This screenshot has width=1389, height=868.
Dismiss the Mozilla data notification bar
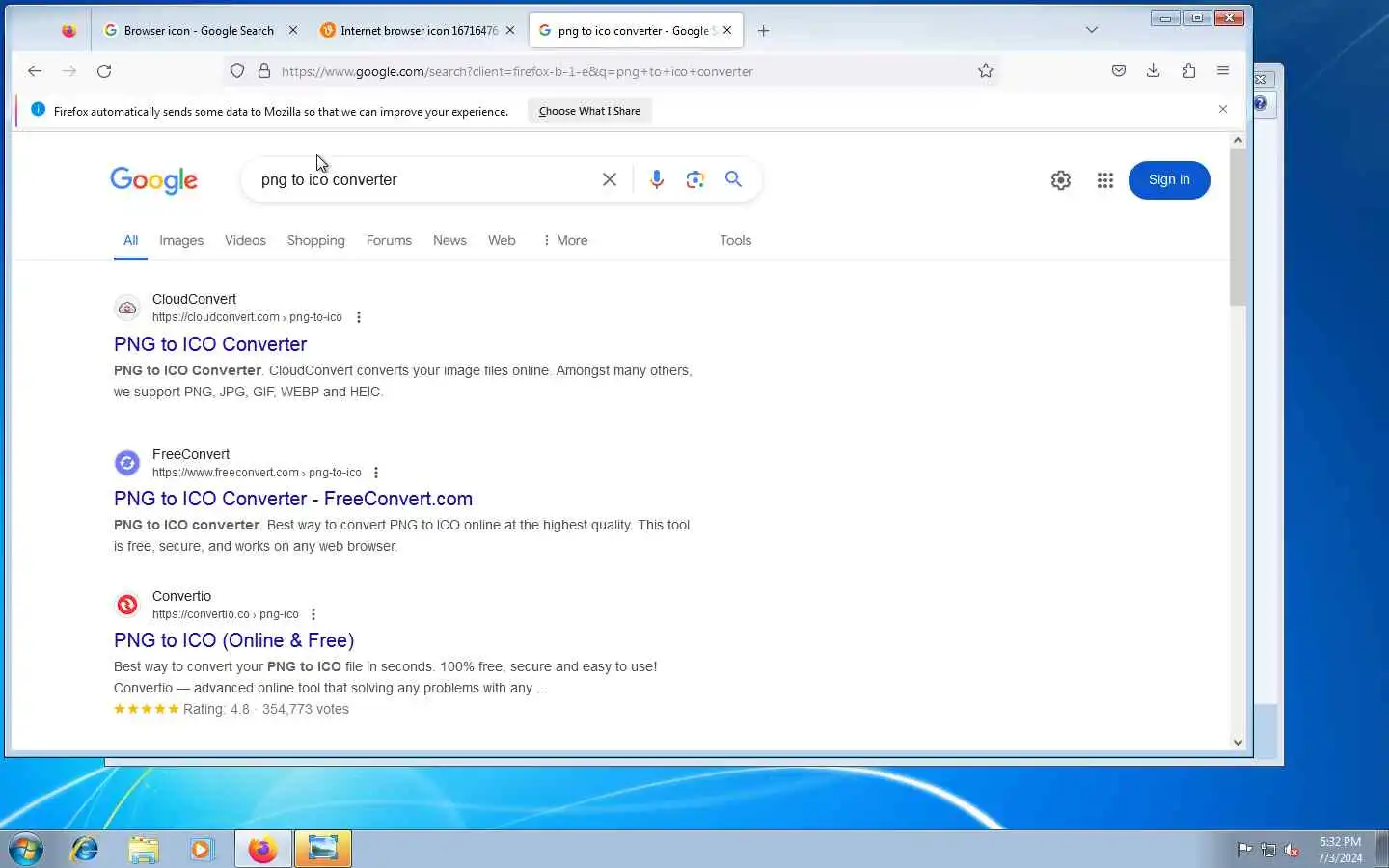point(1223,110)
